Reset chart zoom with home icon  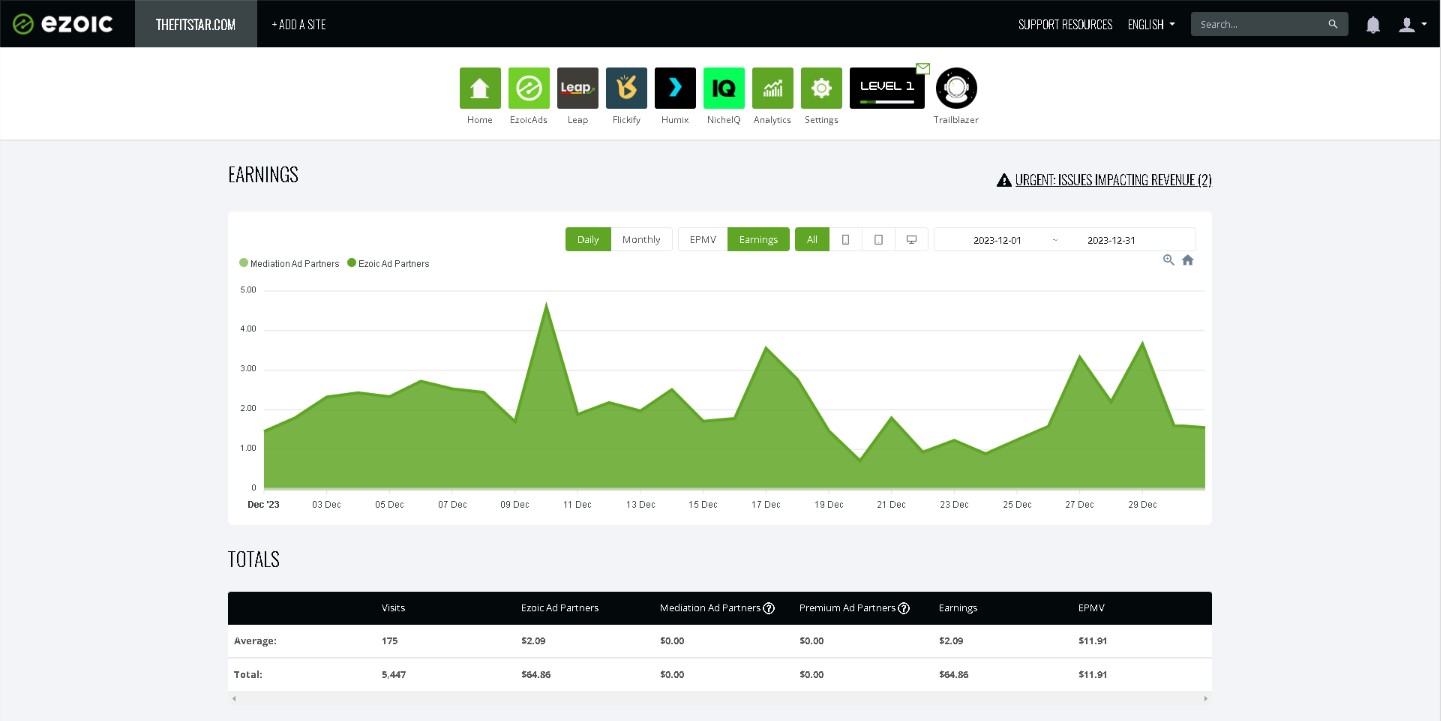tap(1188, 260)
